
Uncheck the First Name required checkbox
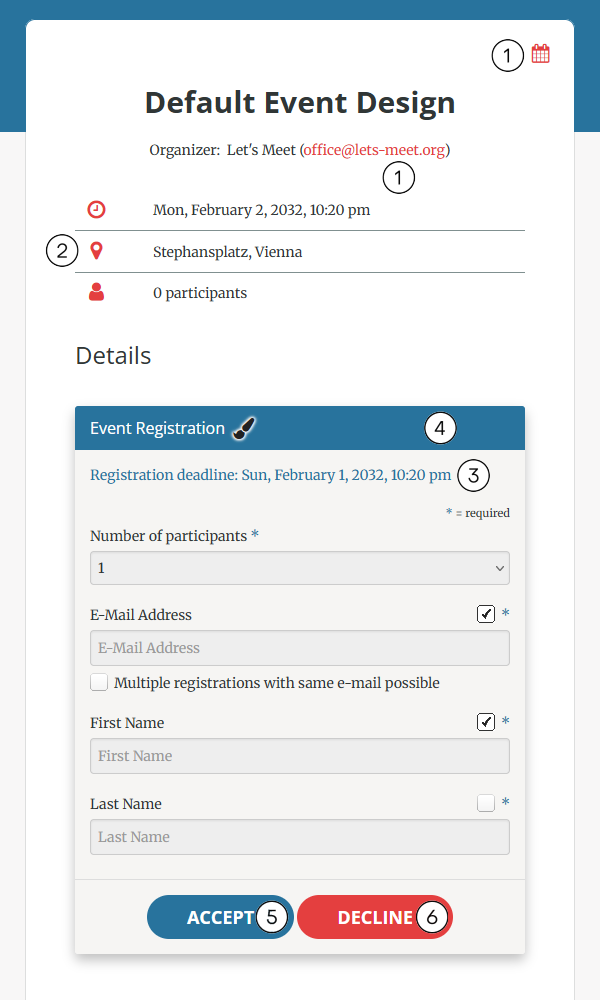[486, 721]
